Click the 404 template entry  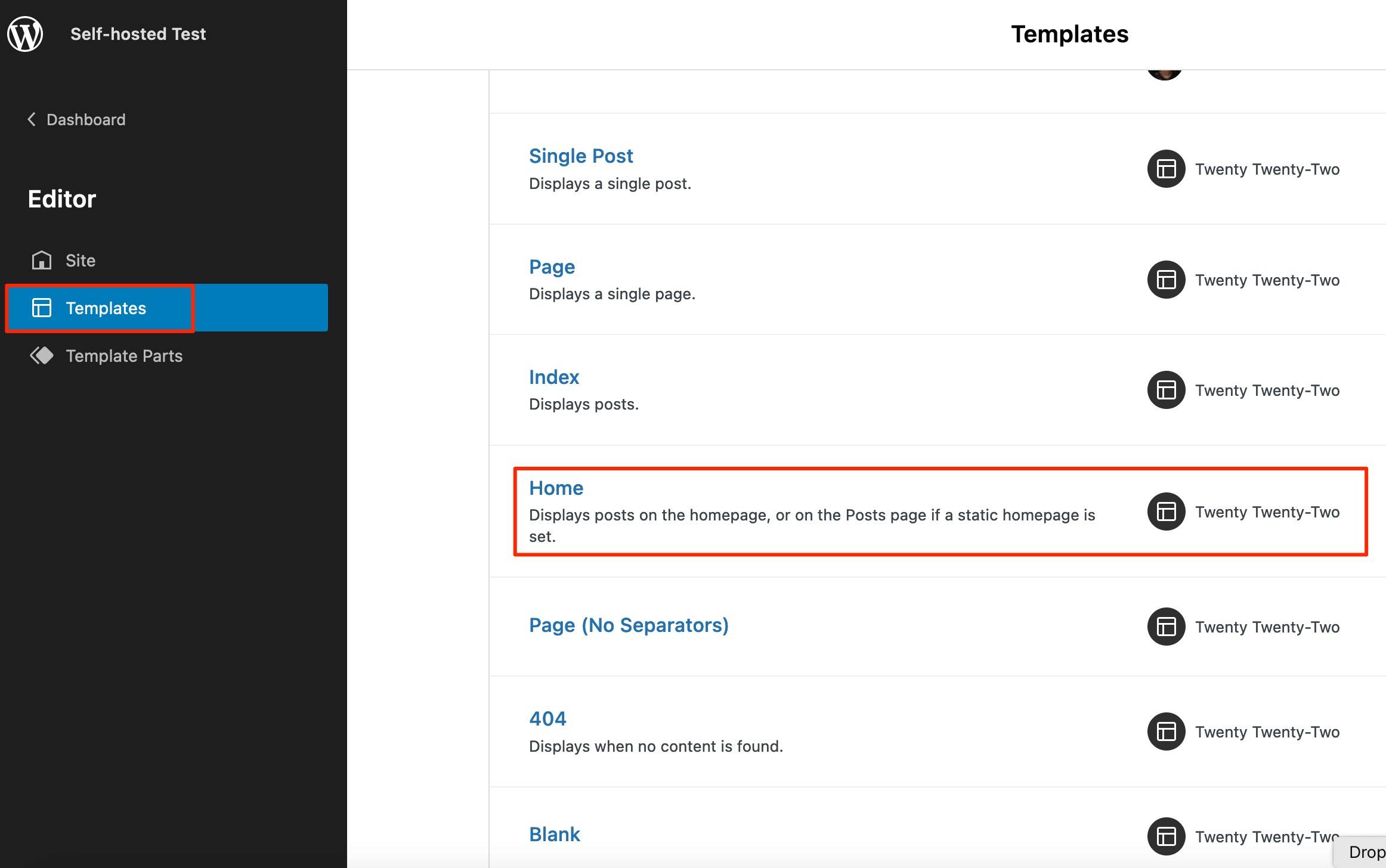[547, 717]
